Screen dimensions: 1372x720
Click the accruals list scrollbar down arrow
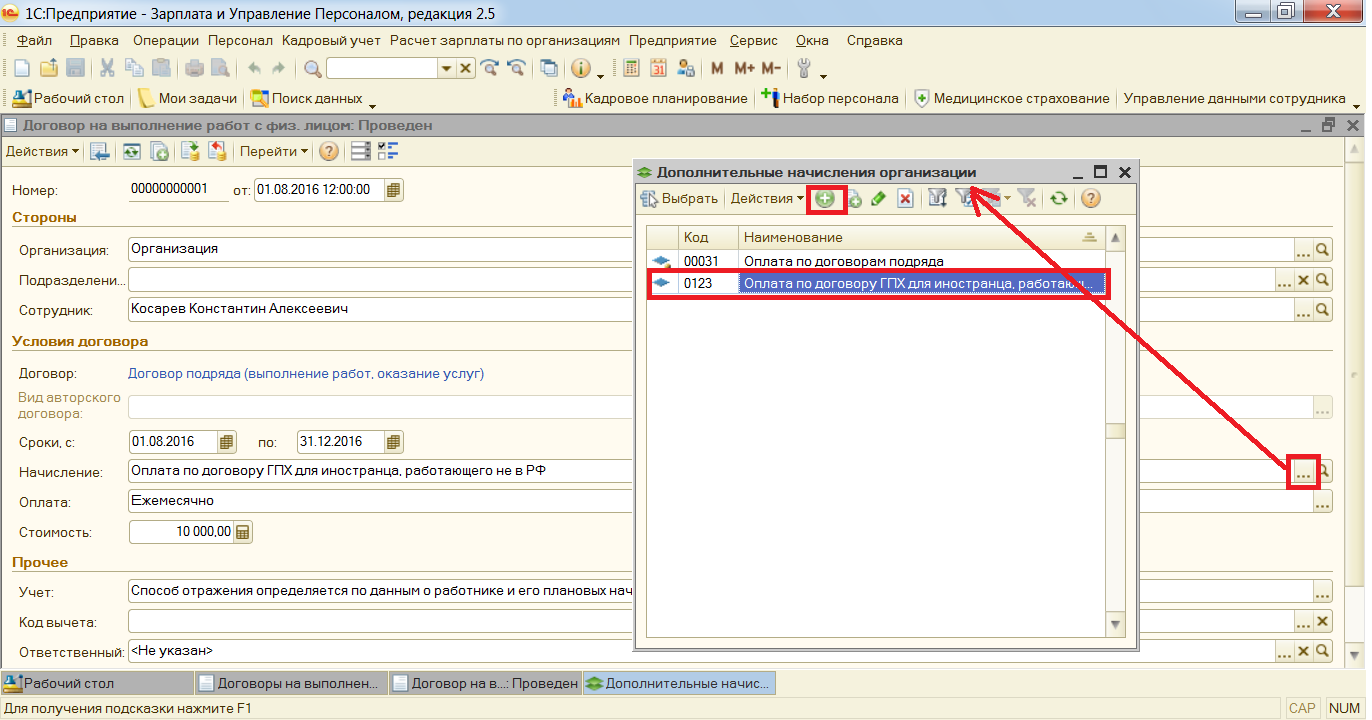(1116, 624)
